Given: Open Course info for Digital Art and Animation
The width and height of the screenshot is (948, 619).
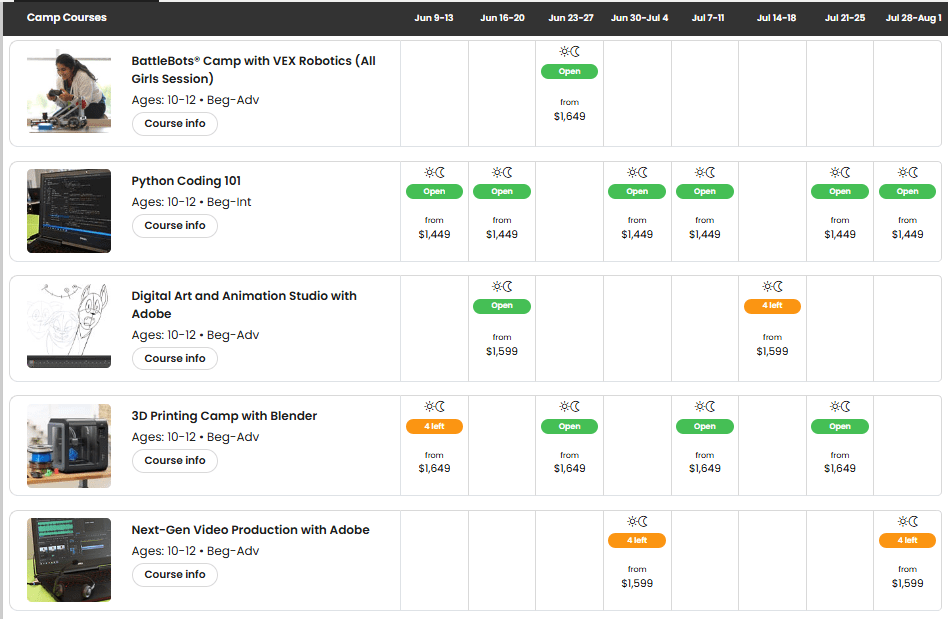Looking at the screenshot, I should [x=175, y=358].
